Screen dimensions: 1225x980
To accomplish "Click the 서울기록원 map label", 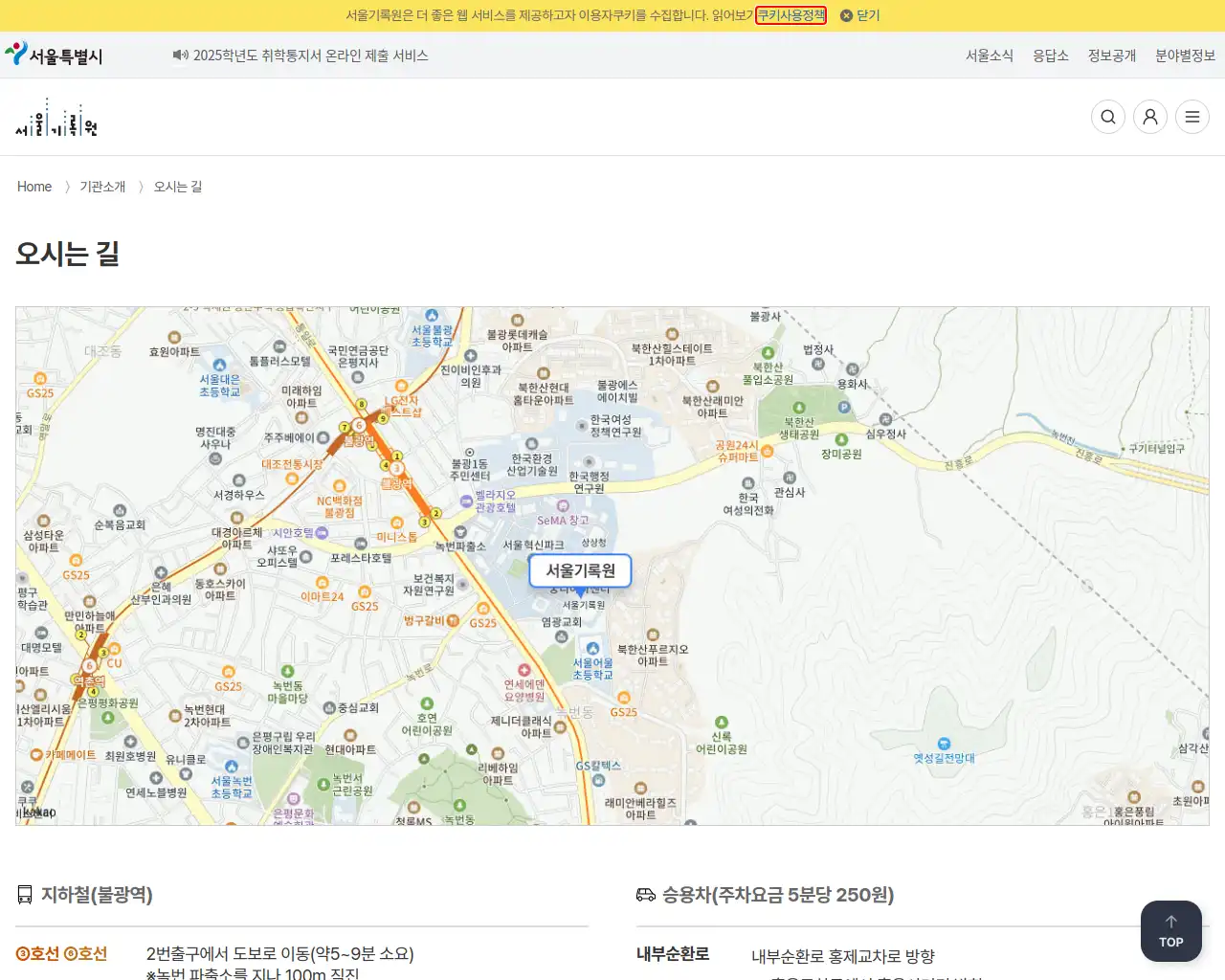I will (x=580, y=570).
